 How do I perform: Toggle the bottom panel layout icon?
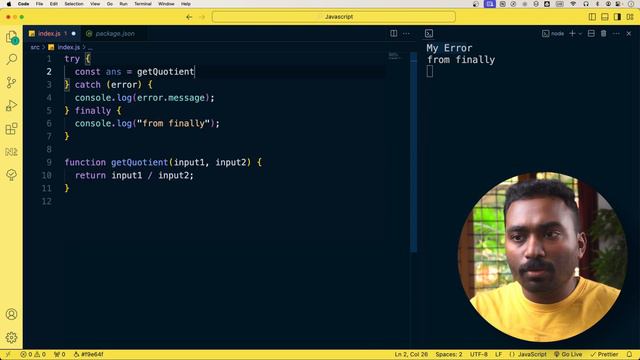605,17
